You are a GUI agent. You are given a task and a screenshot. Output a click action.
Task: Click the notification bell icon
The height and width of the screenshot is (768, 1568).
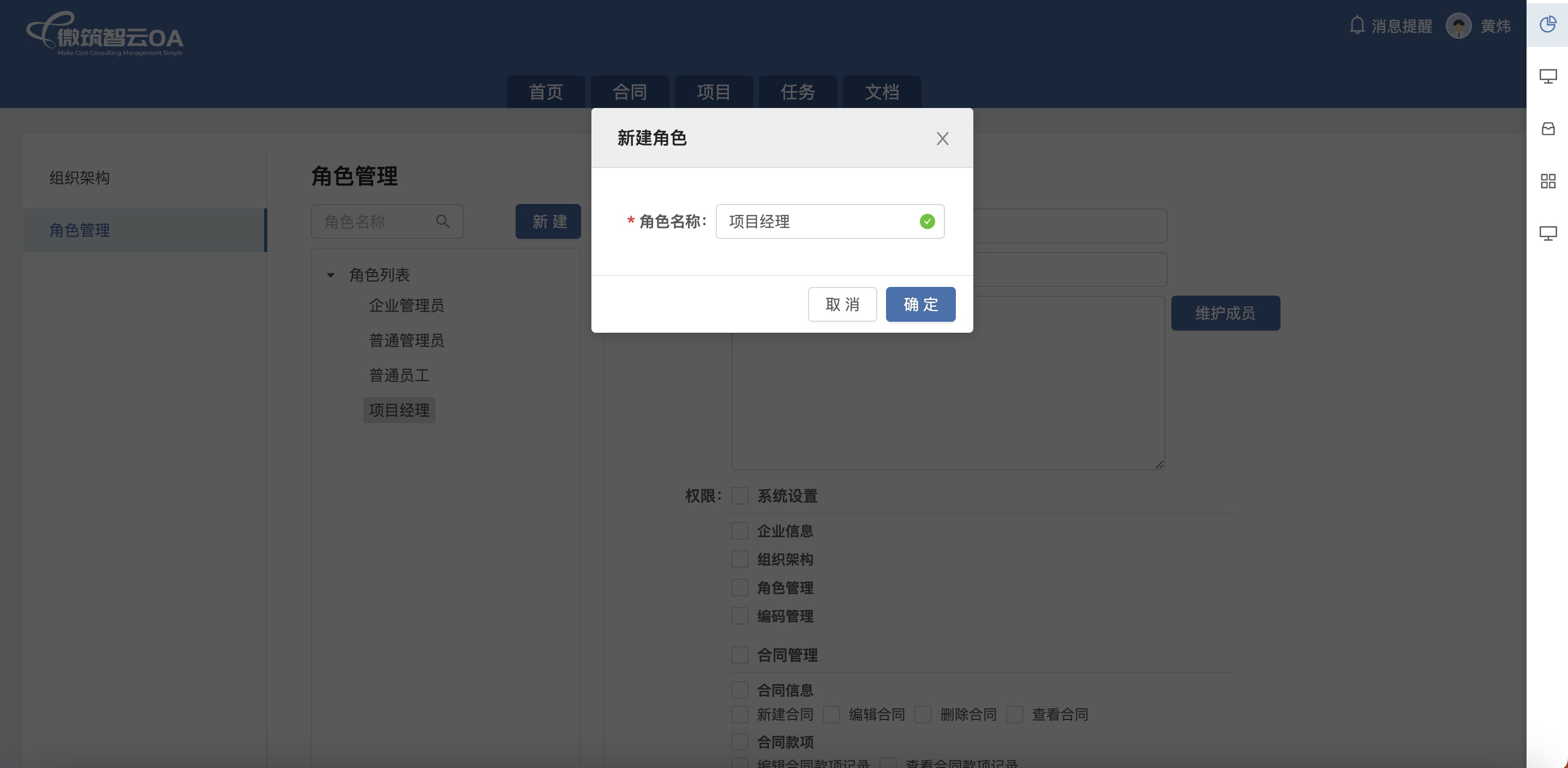click(x=1357, y=25)
